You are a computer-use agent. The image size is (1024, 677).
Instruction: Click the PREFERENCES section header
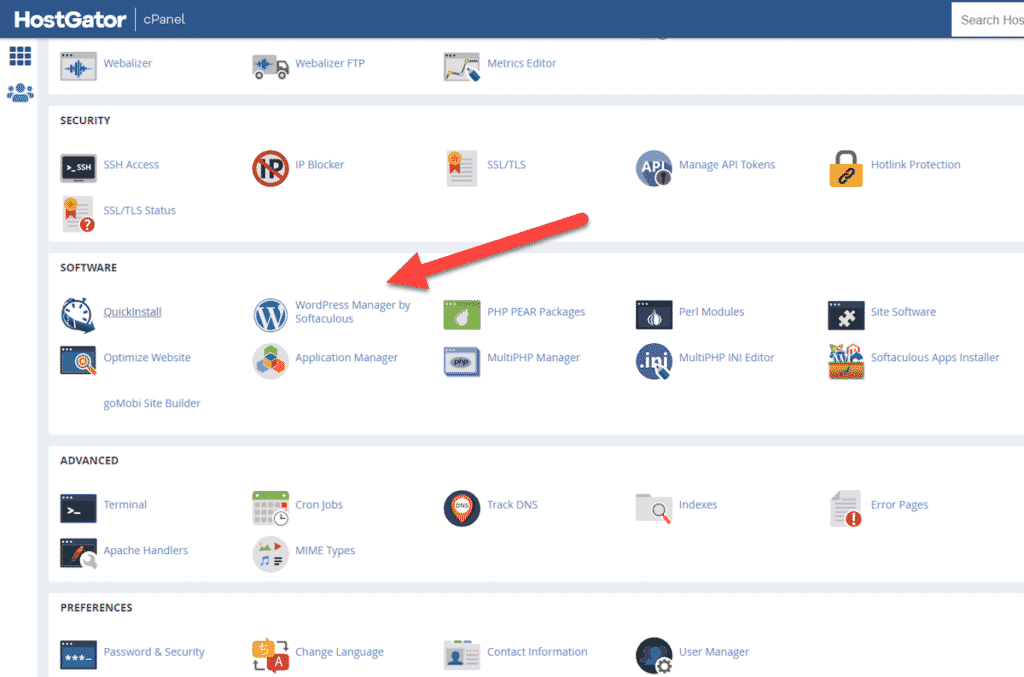(x=96, y=608)
